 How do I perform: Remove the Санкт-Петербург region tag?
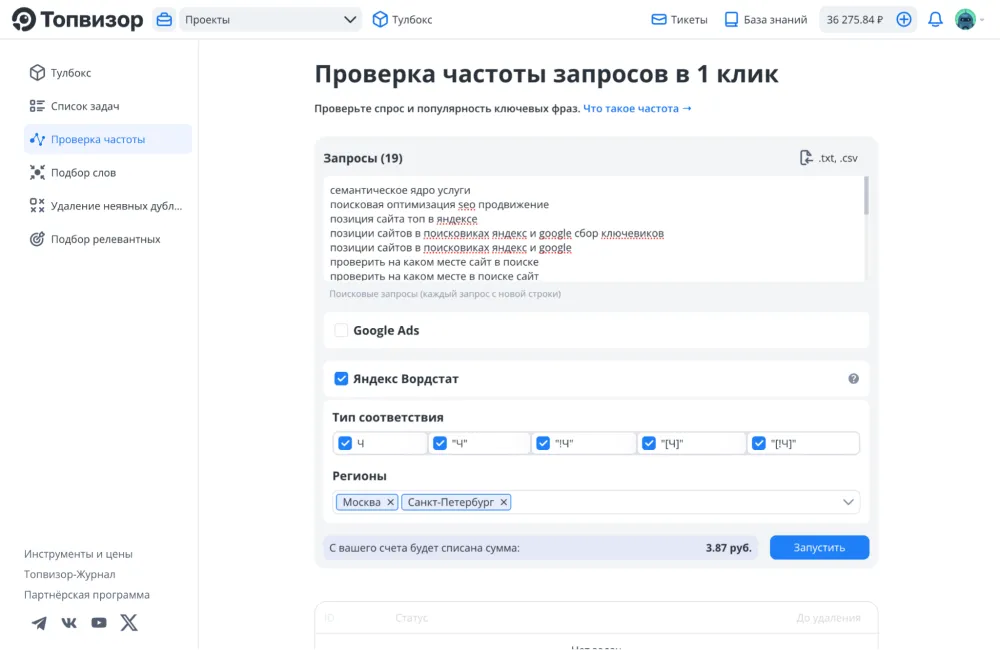point(504,503)
